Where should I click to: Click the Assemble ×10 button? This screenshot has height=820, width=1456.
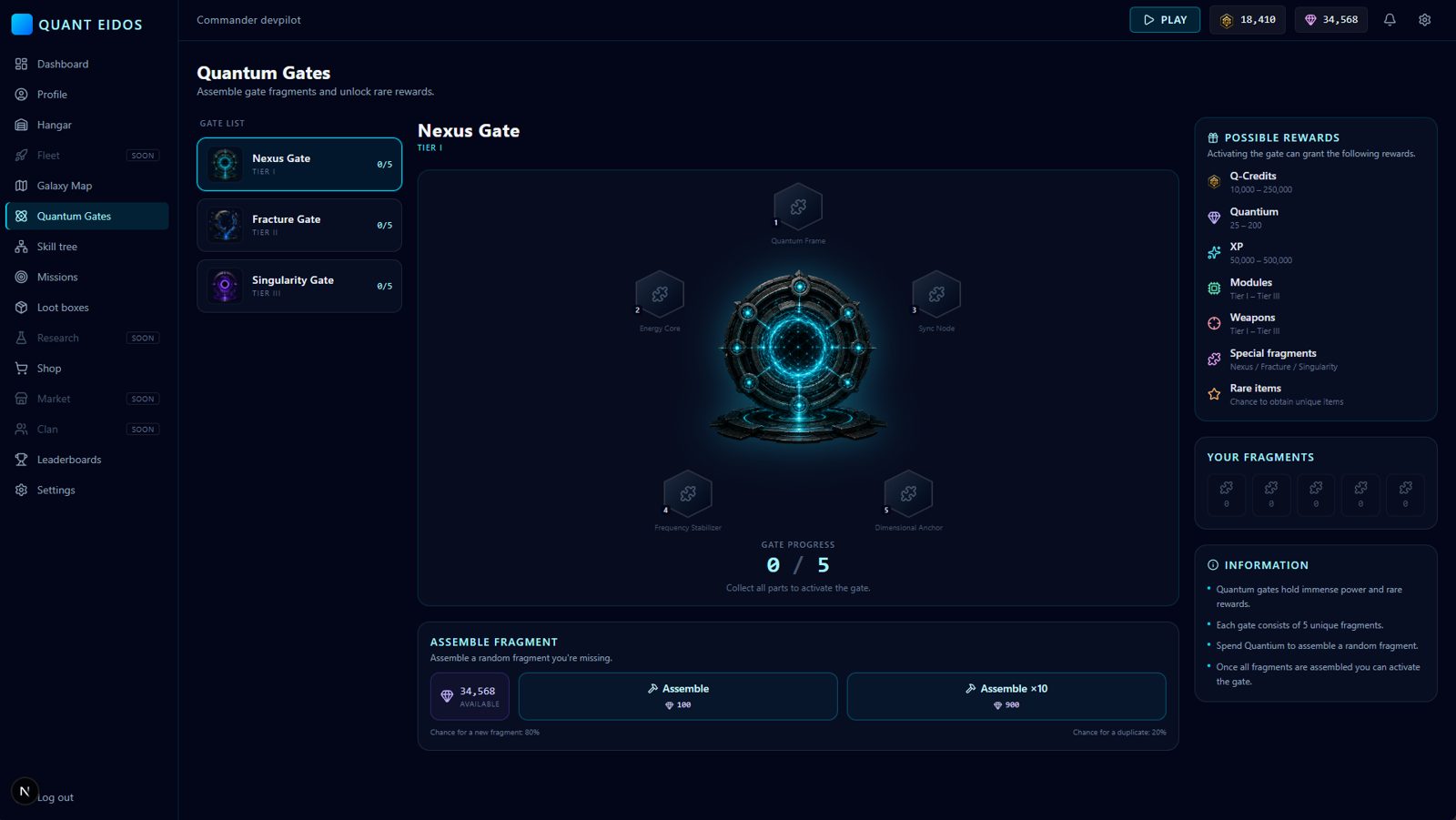pos(1006,696)
